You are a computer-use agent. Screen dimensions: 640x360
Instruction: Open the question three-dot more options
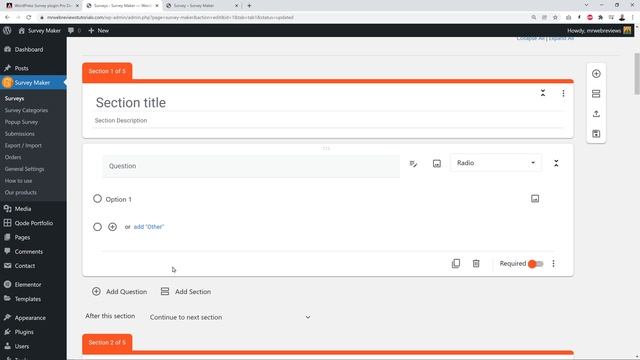[553, 264]
